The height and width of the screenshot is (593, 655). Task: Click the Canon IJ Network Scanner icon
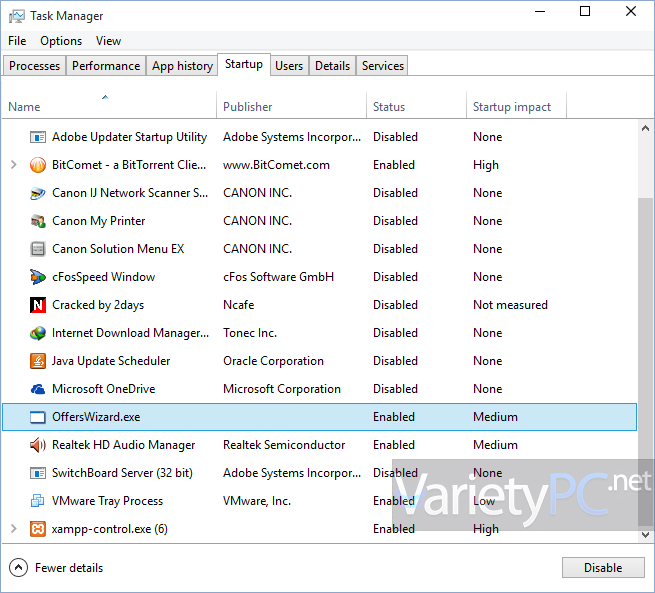[38, 193]
